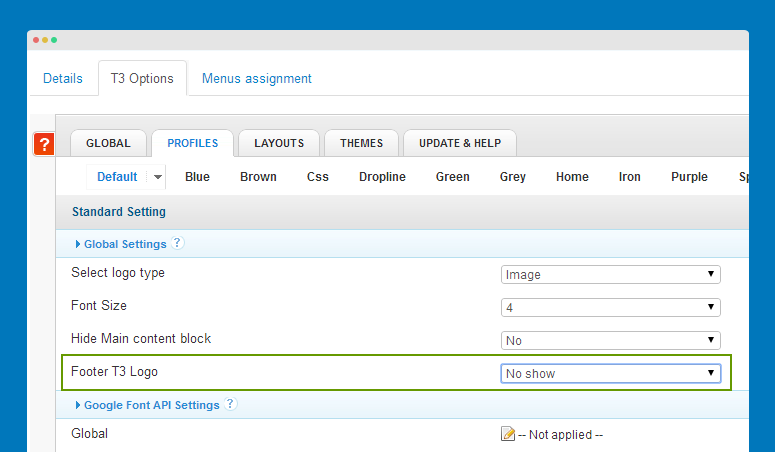775x452 pixels.
Task: Open the Default profile dropdown arrow
Action: (158, 177)
